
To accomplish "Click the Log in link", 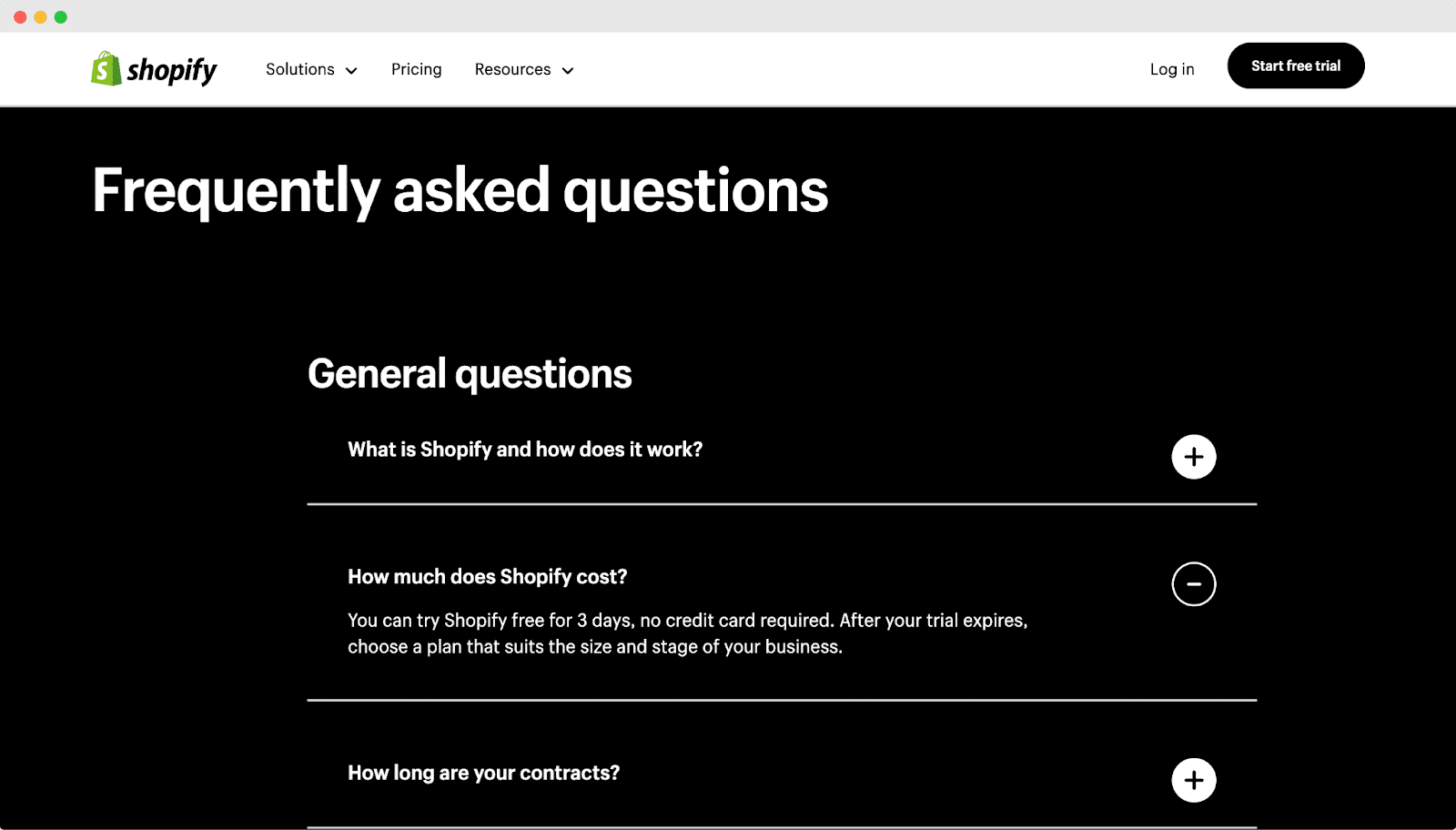I will pos(1171,68).
